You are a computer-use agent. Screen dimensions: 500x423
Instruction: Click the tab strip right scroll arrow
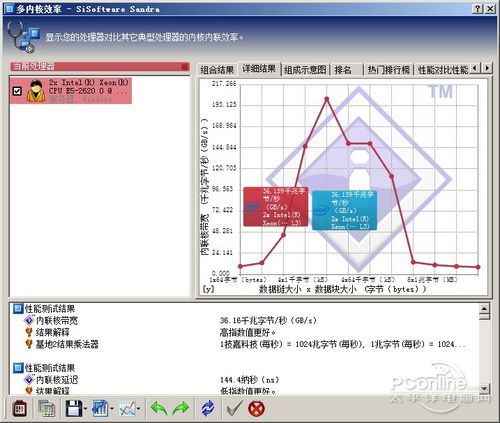point(487,68)
